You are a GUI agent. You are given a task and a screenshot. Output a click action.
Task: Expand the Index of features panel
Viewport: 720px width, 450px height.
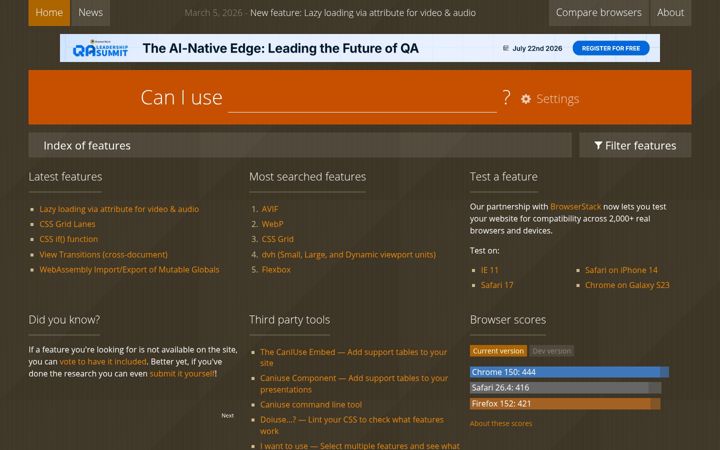point(300,145)
